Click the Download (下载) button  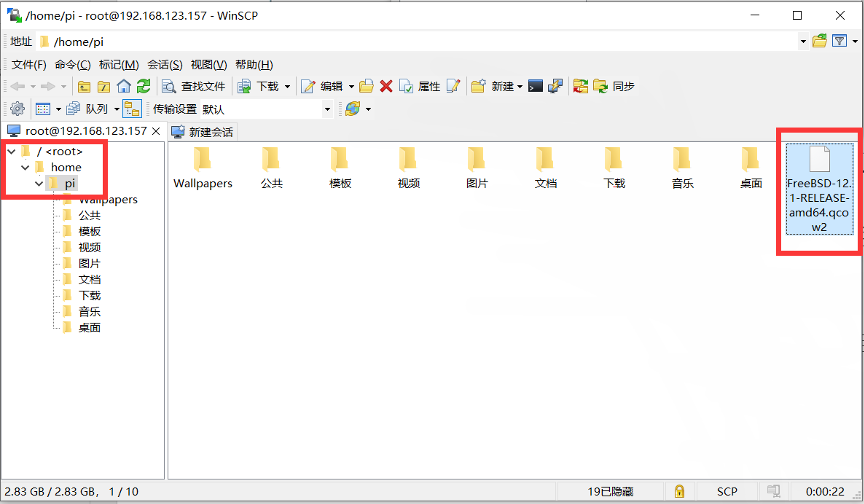pos(258,86)
